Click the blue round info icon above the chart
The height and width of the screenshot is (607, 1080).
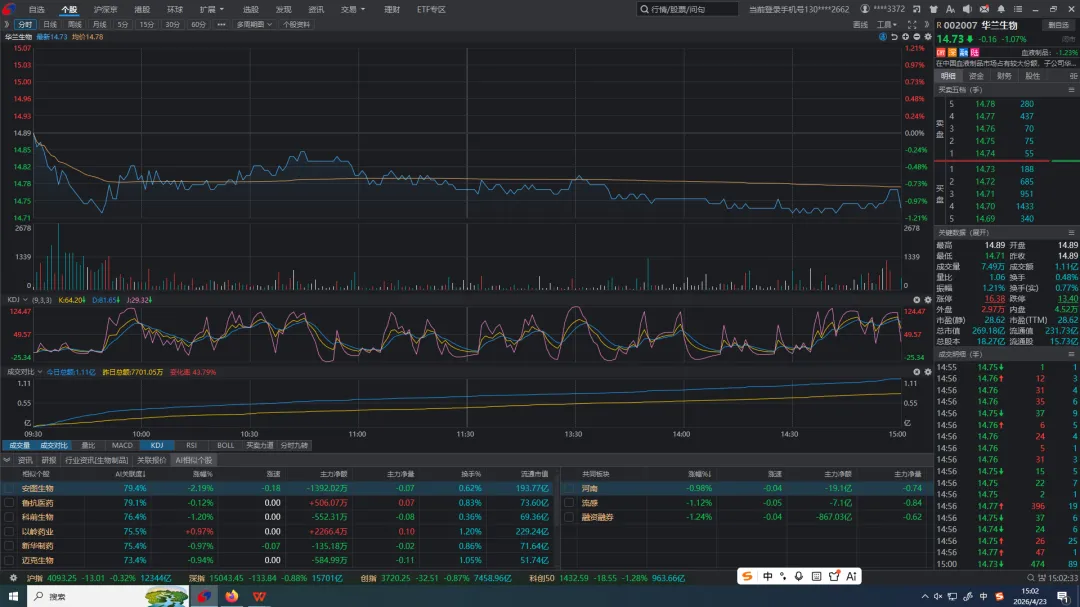882,37
